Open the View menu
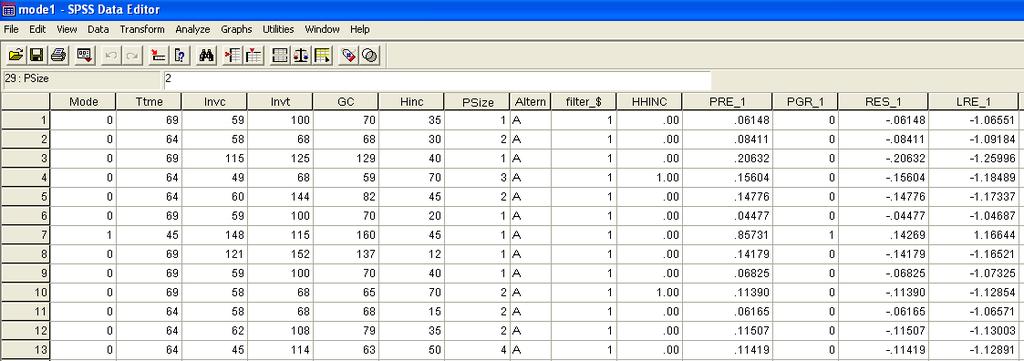Image resolution: width=1024 pixels, height=361 pixels. click(x=67, y=29)
